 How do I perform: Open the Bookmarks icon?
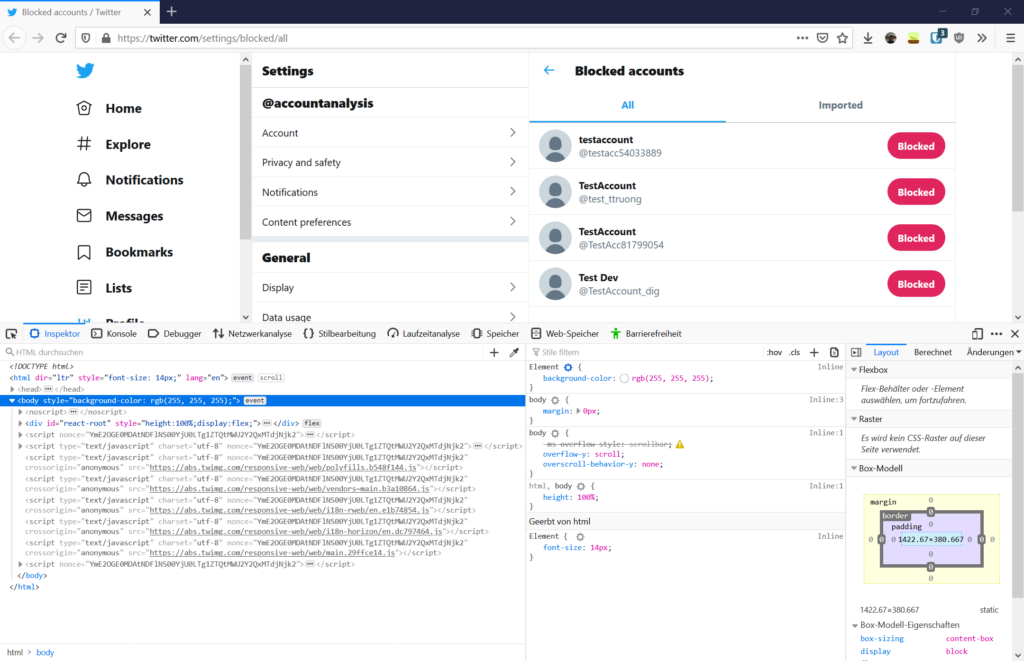(x=84, y=252)
